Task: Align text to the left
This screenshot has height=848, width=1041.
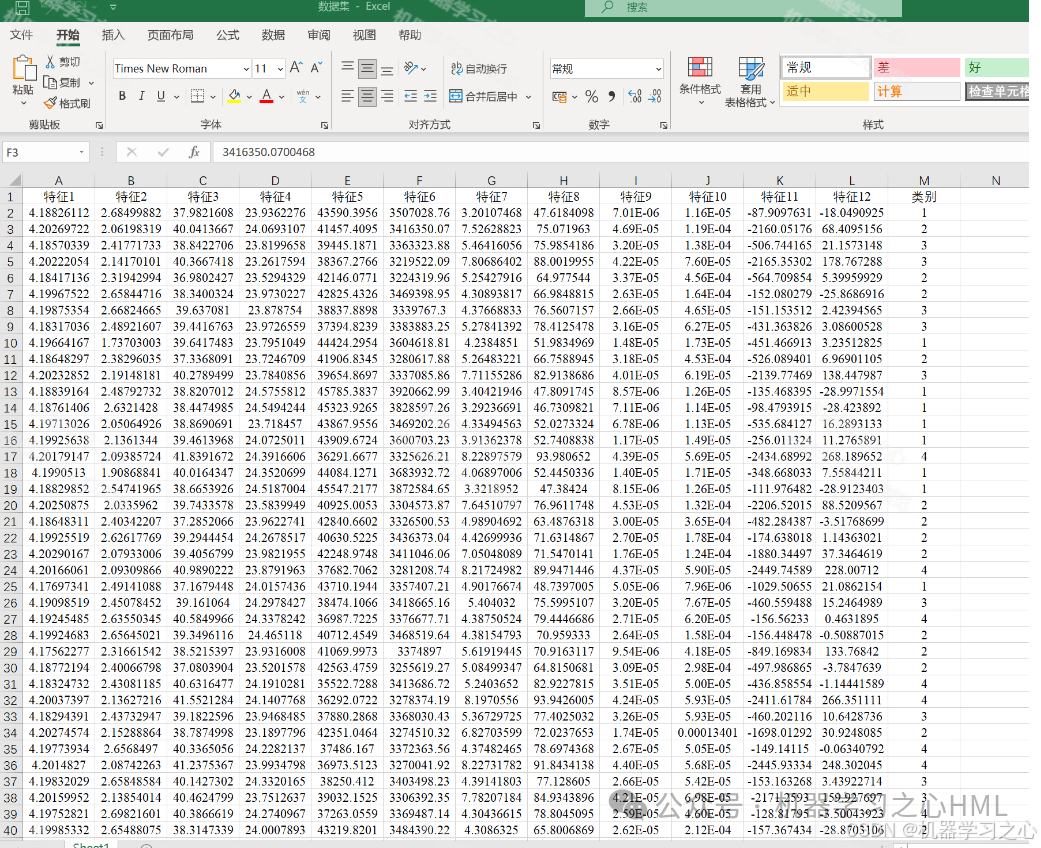Action: (347, 96)
